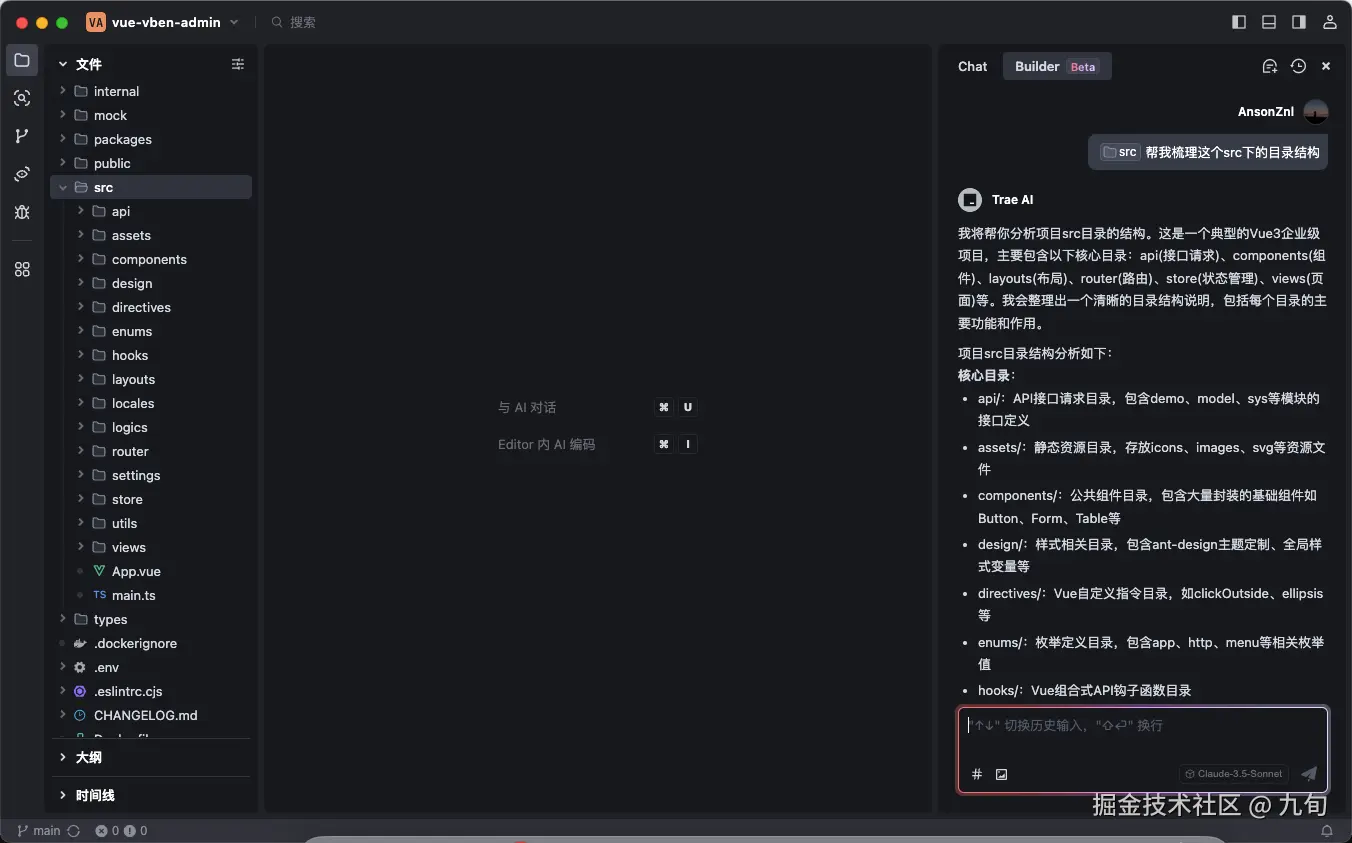Click the file panel filter settings icon
The image size is (1352, 843).
click(238, 64)
